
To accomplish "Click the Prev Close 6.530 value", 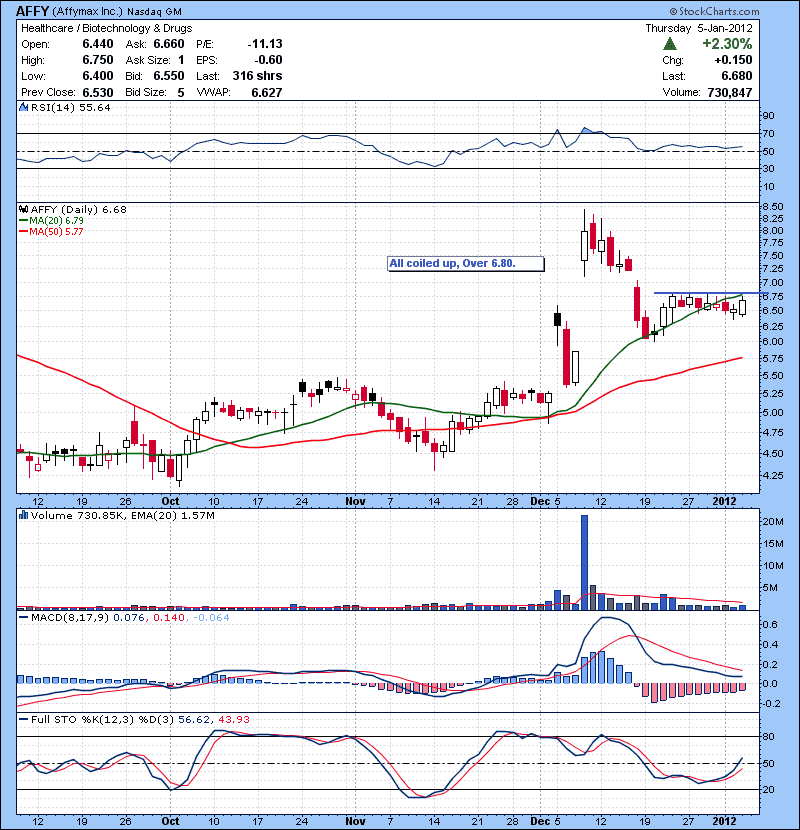I will point(97,93).
